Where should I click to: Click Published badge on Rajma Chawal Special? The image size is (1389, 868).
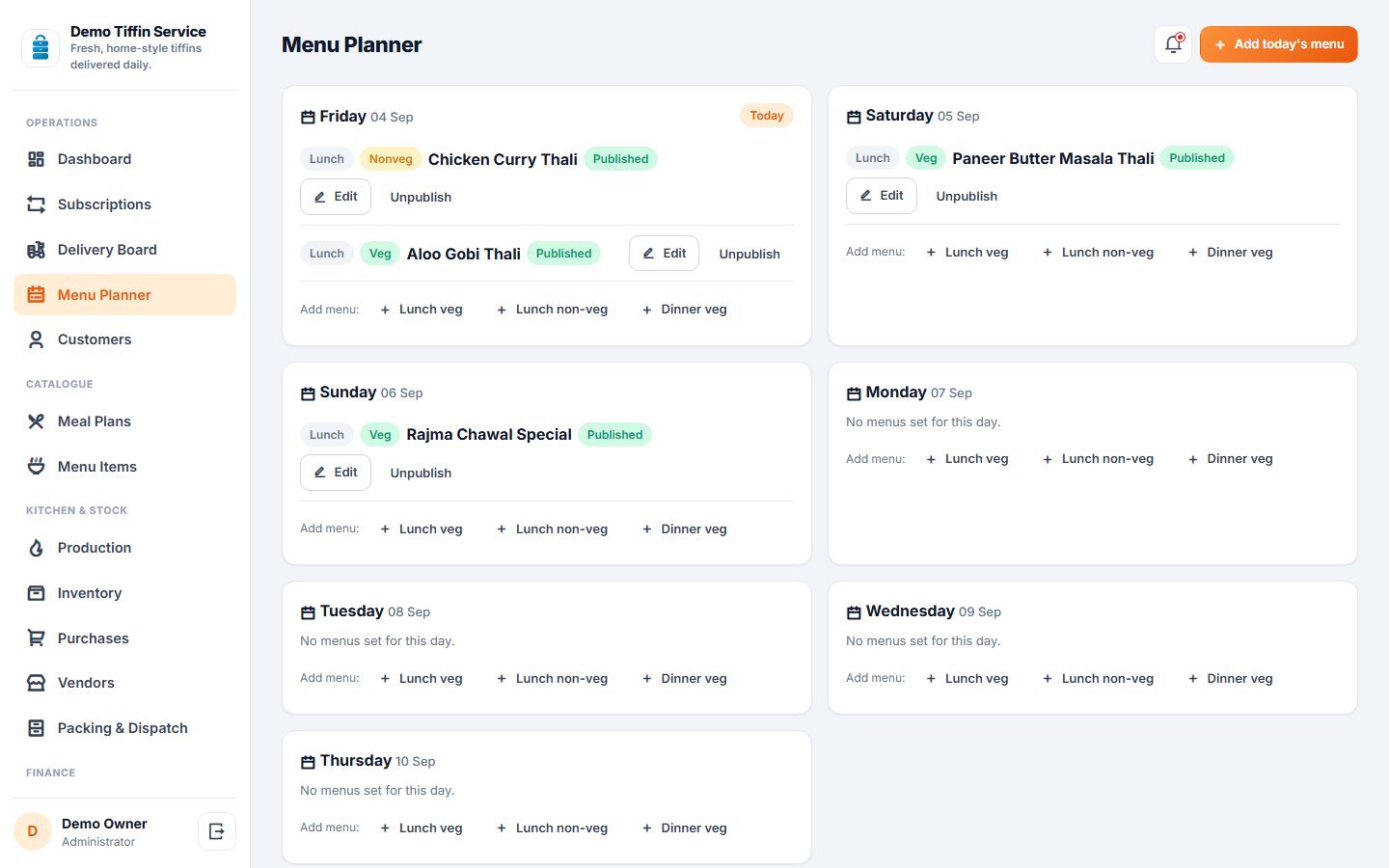614,435
